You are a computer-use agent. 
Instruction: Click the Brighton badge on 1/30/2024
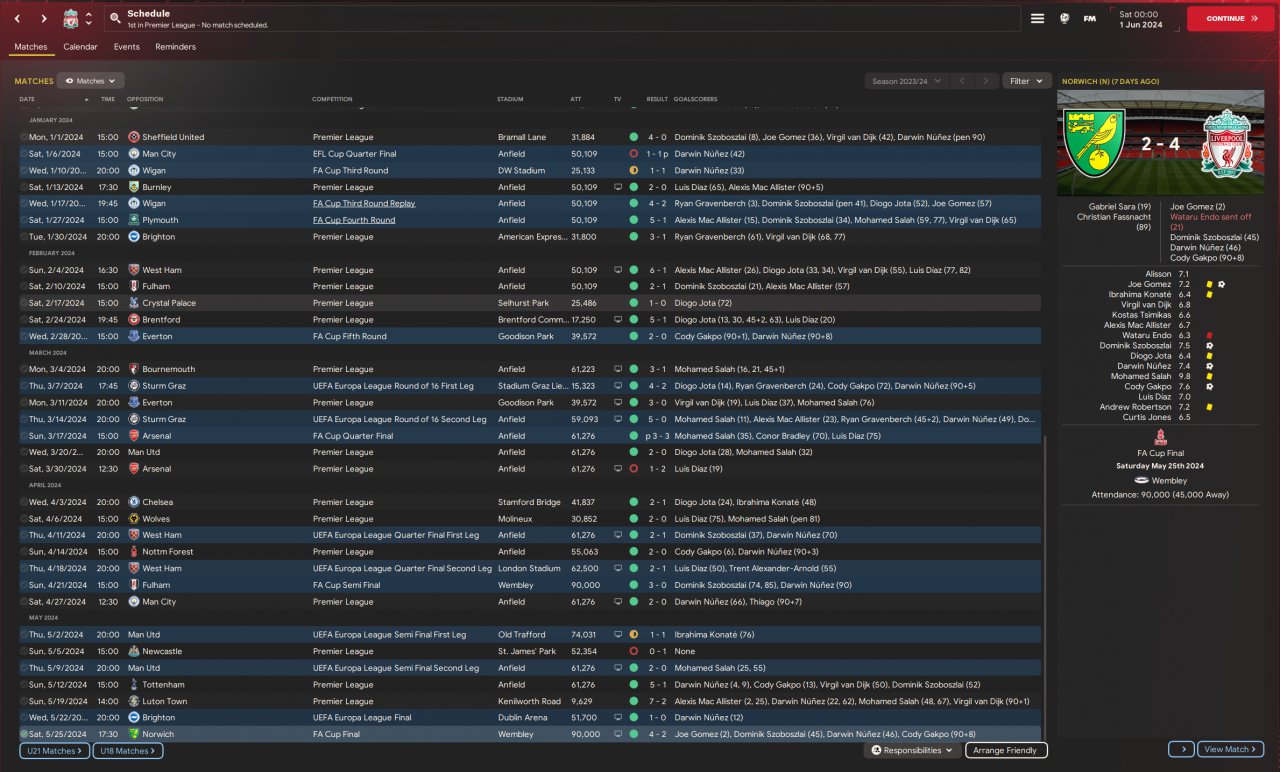pos(134,237)
